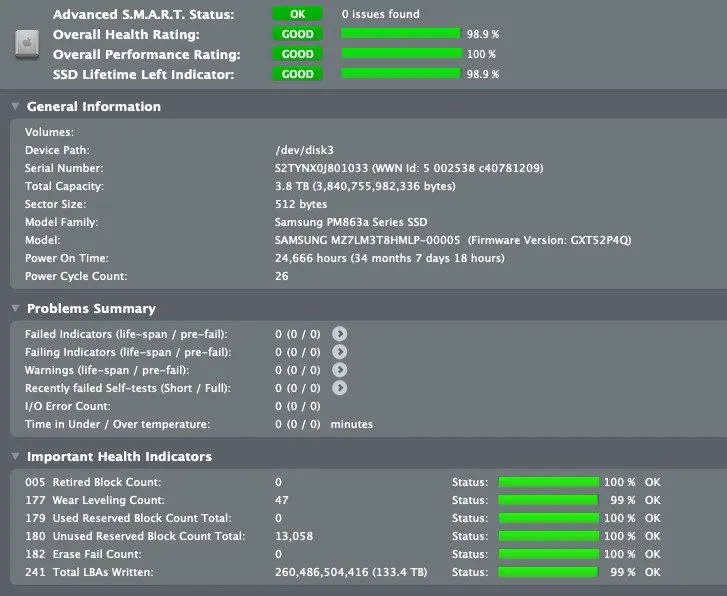Select the device path '/dev/disk3'
Screen dimensions: 727x596
(x=304, y=150)
